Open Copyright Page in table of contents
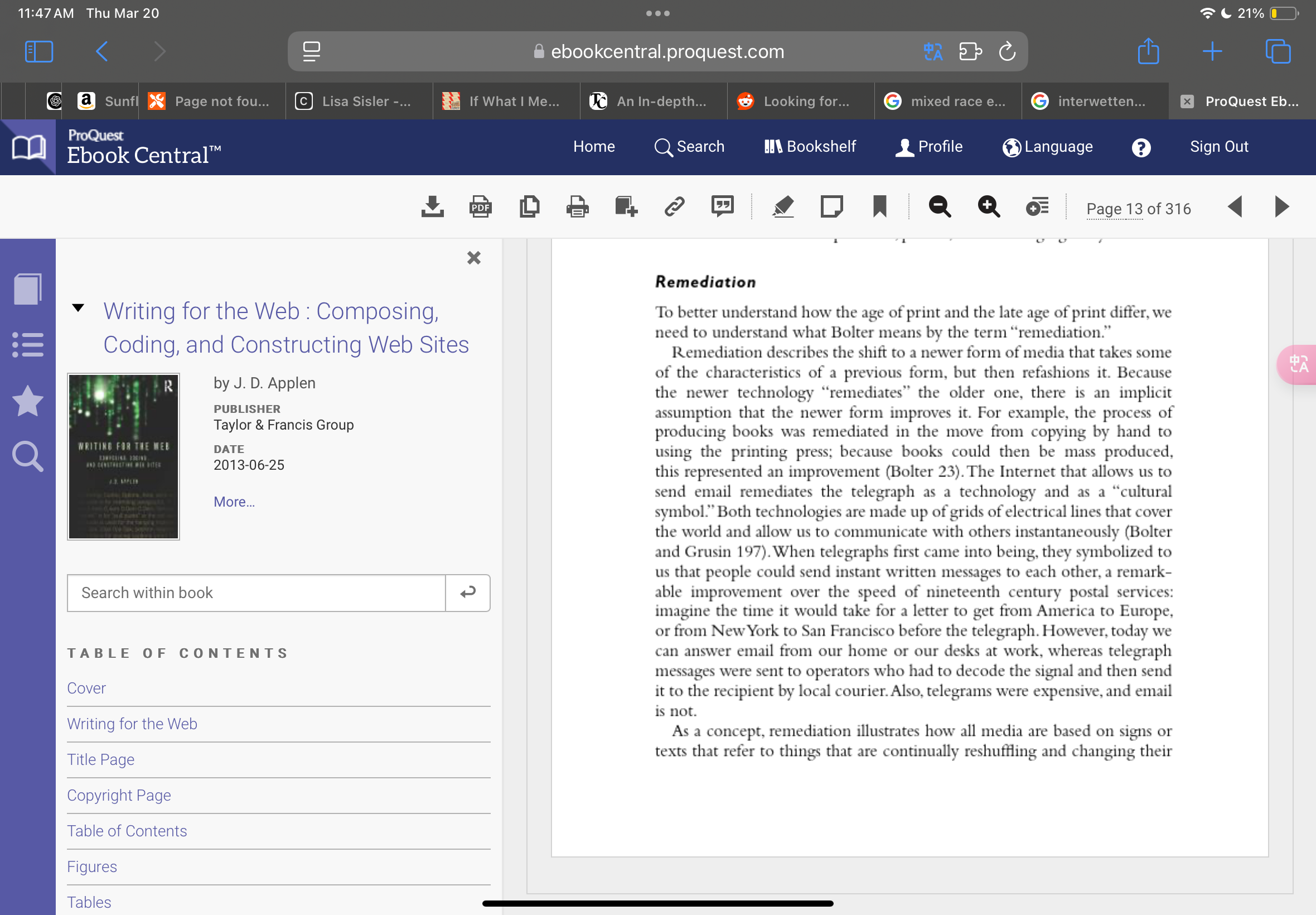 [x=119, y=795]
